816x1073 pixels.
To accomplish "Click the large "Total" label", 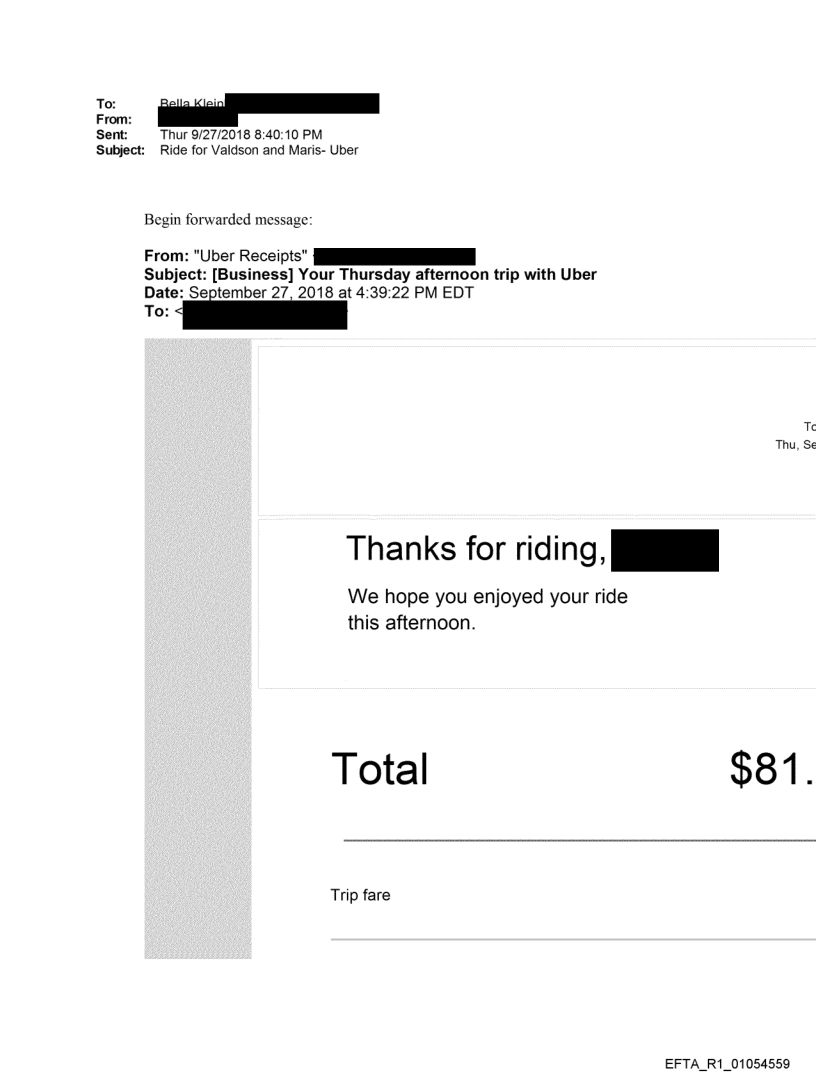I will click(x=380, y=769).
